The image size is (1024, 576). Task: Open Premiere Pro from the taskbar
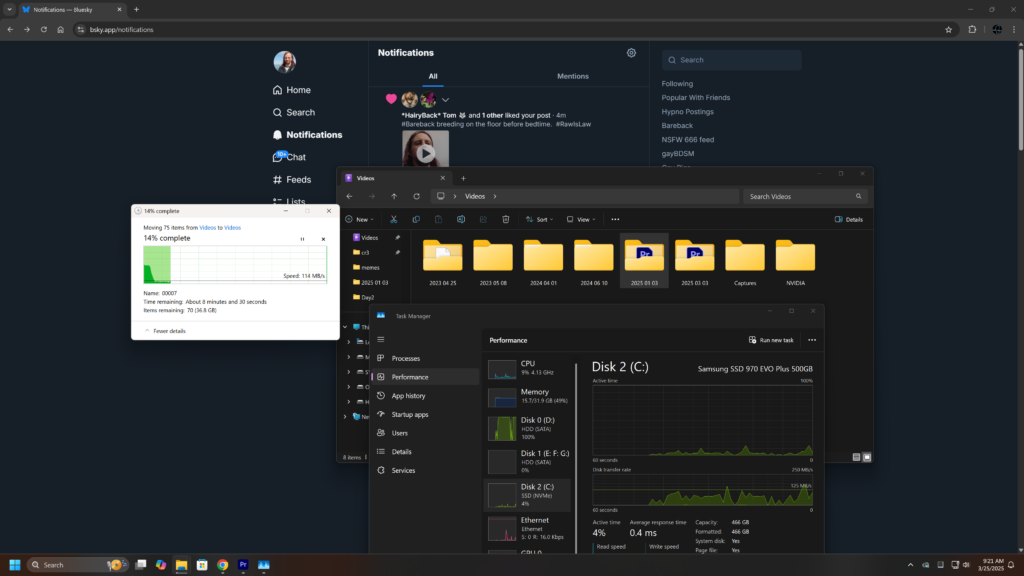[244, 565]
